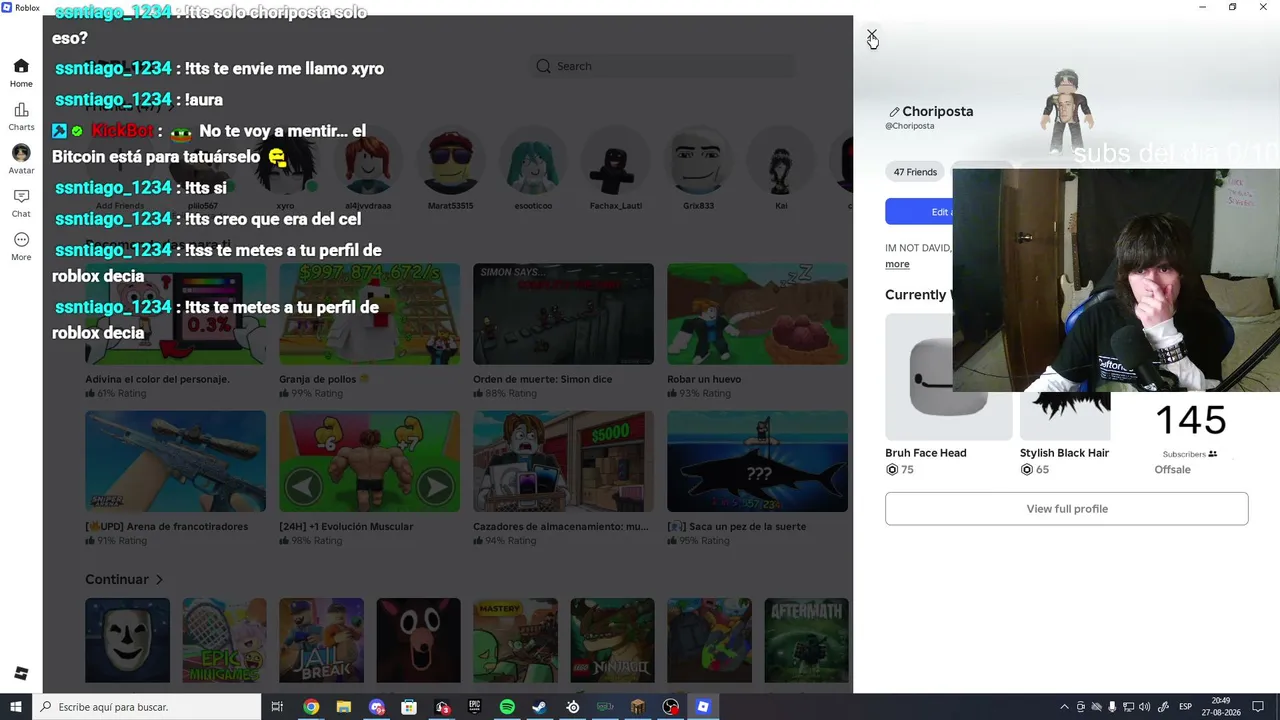The image size is (1280, 720).
Task: Open the volume control in system tray
Action: pyautogui.click(x=1144, y=707)
